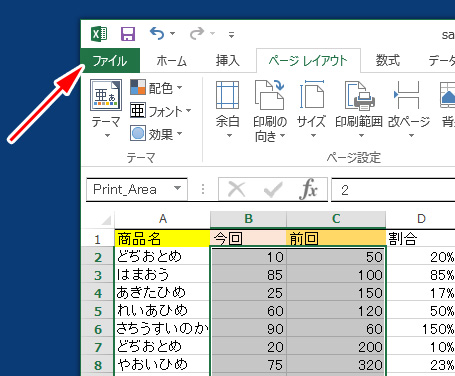Click cell with value 320 in 前回

point(336,365)
